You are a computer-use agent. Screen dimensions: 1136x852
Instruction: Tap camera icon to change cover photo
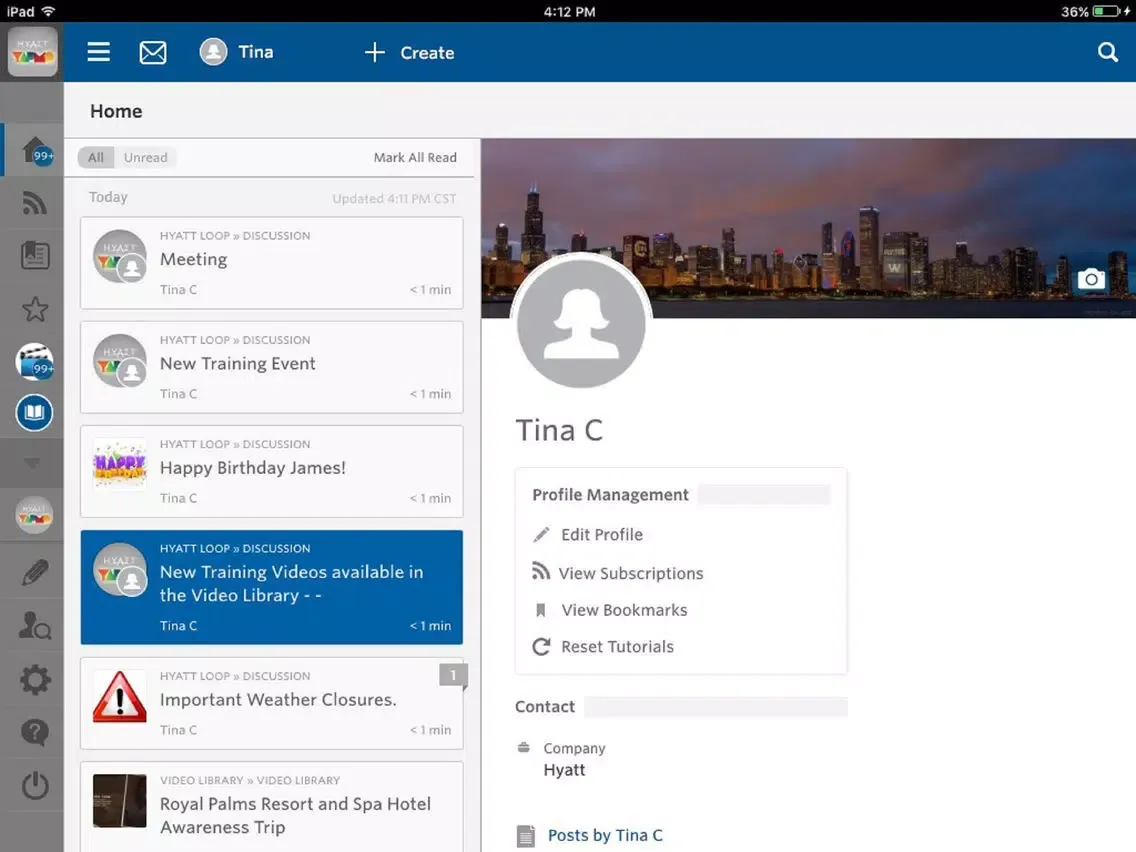1091,279
